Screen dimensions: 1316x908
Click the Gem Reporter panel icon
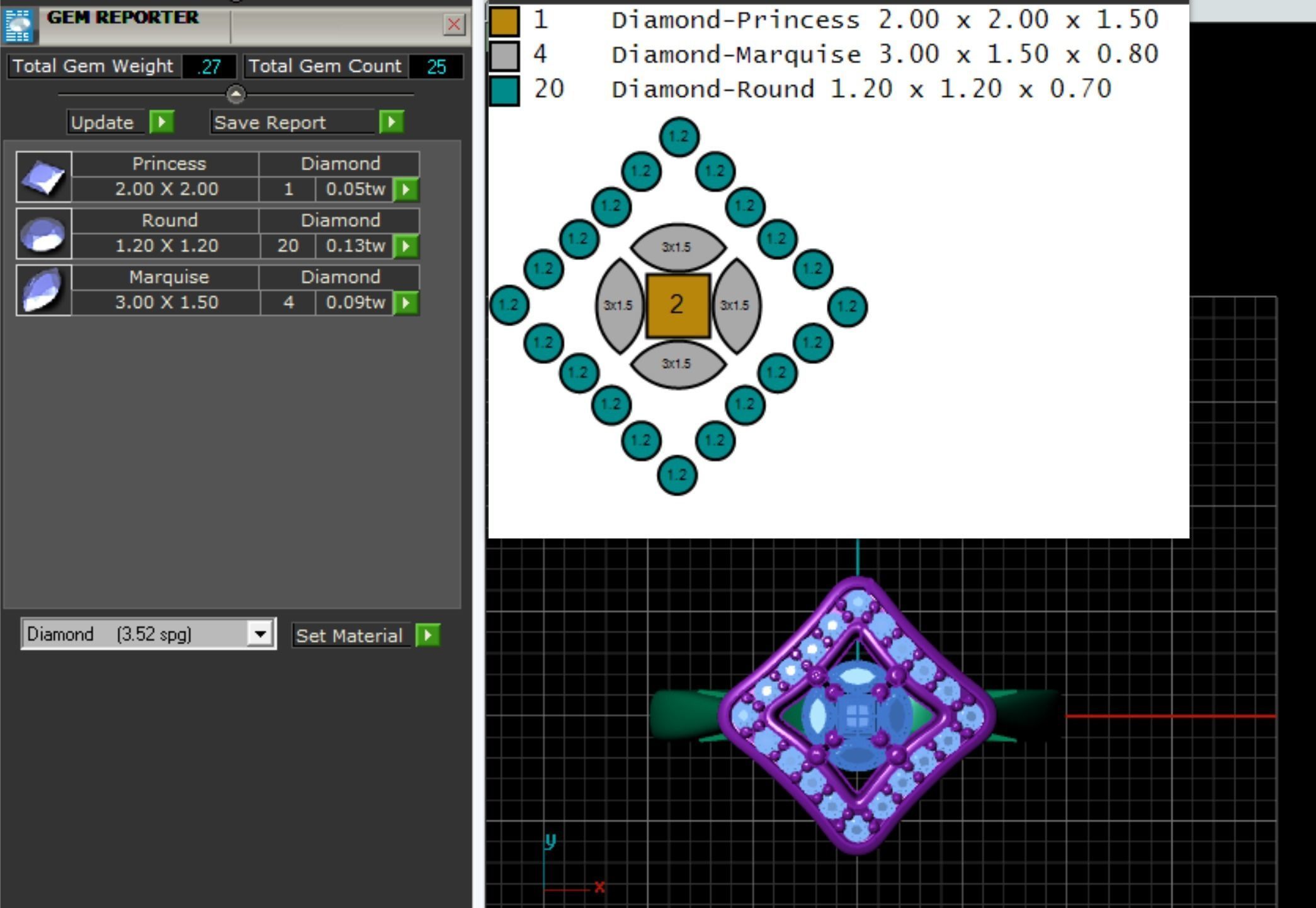[x=19, y=25]
